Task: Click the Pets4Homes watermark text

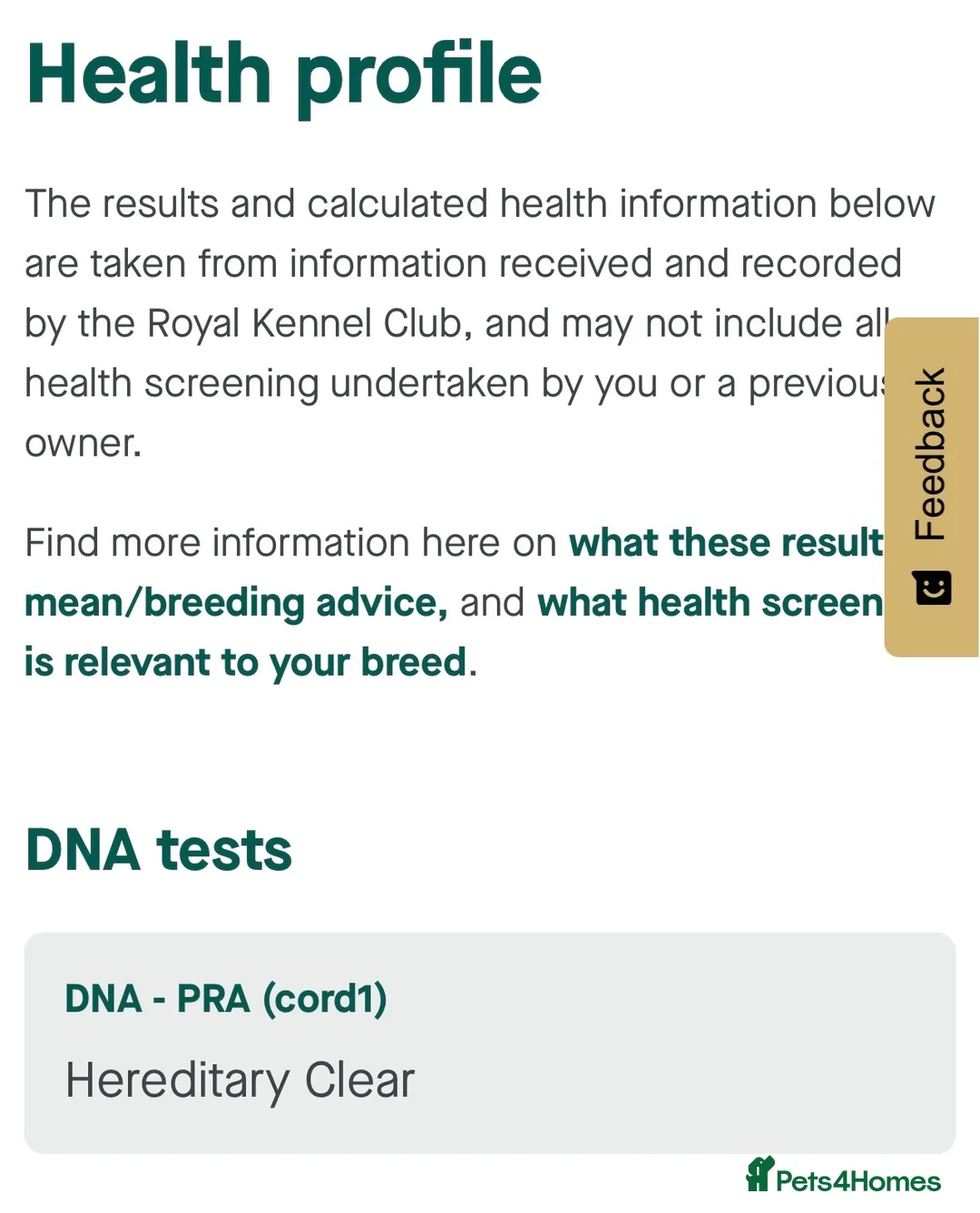Action: tap(858, 1181)
